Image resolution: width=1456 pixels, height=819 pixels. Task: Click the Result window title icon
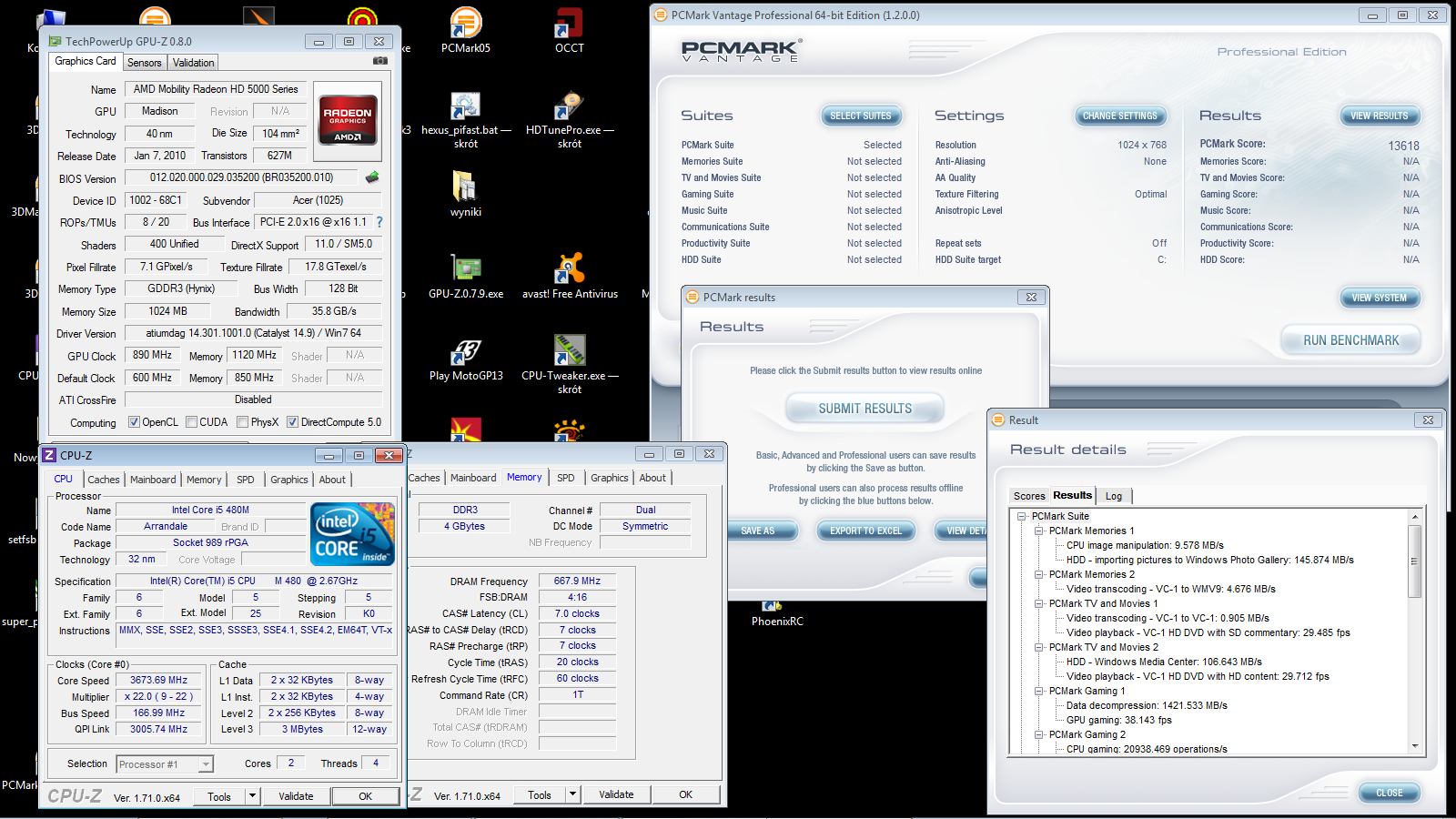pos(998,420)
